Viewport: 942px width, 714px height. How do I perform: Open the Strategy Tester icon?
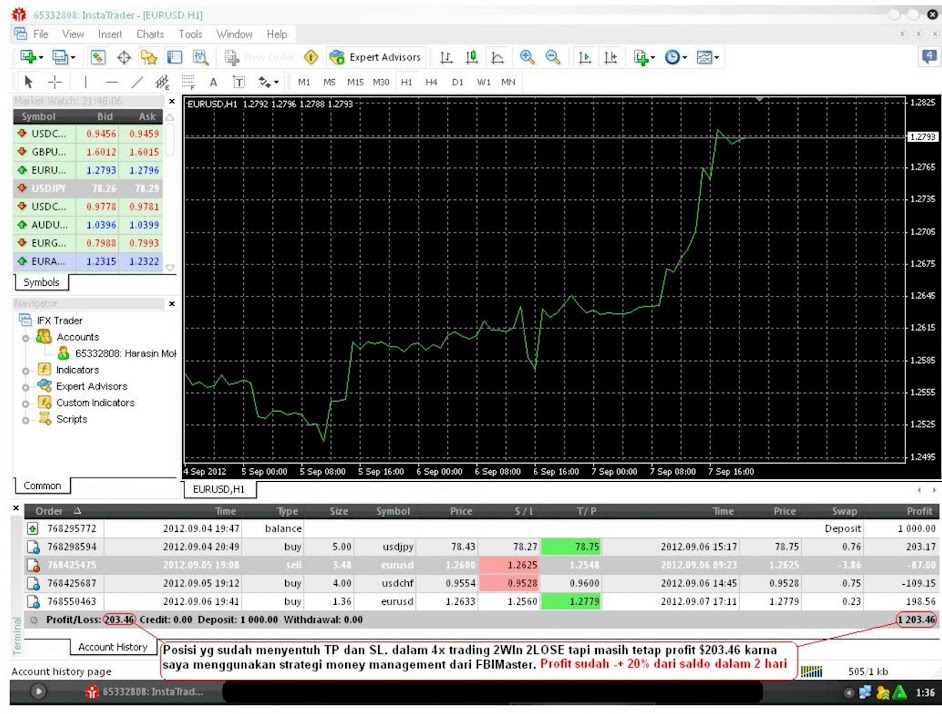tap(201, 57)
